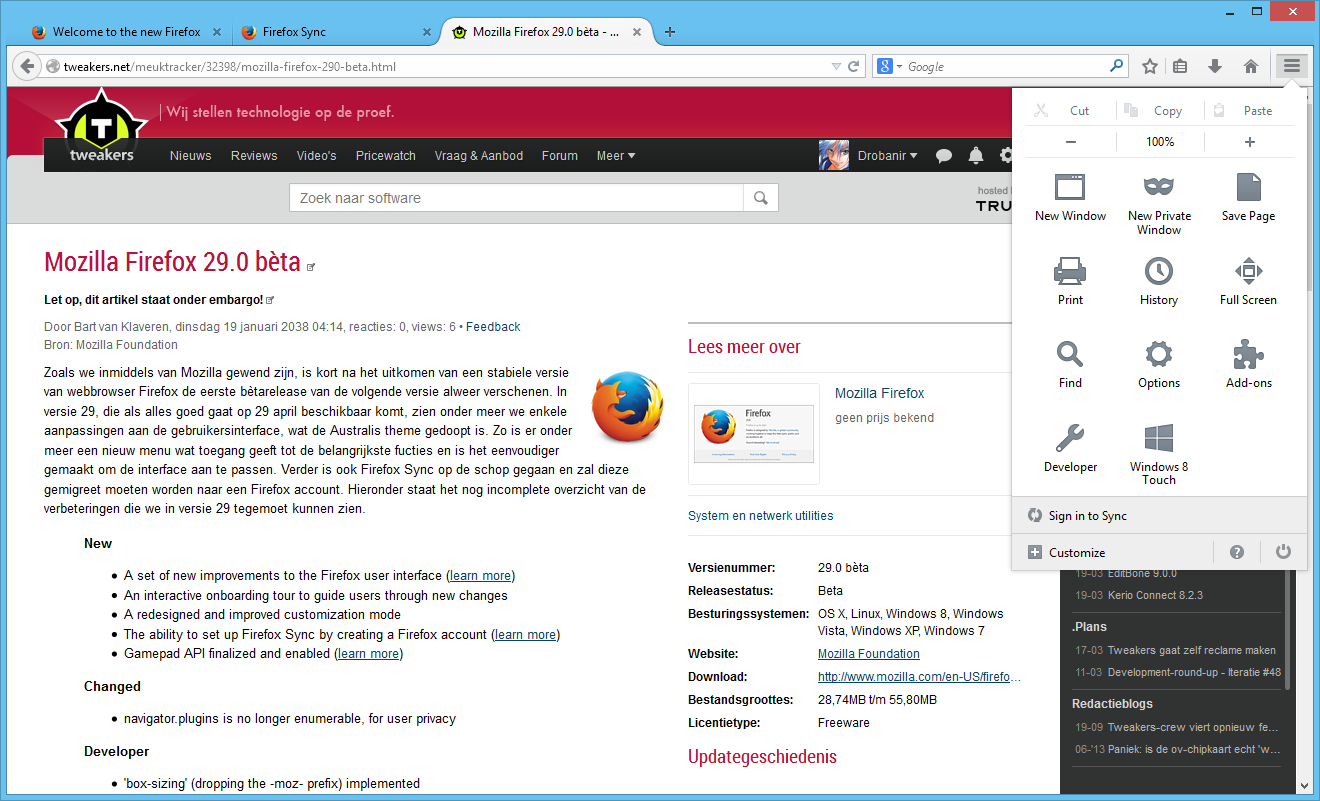Viewport: 1320px width, 801px height.
Task: Expand the Meer navigation dropdown
Action: tap(616, 155)
